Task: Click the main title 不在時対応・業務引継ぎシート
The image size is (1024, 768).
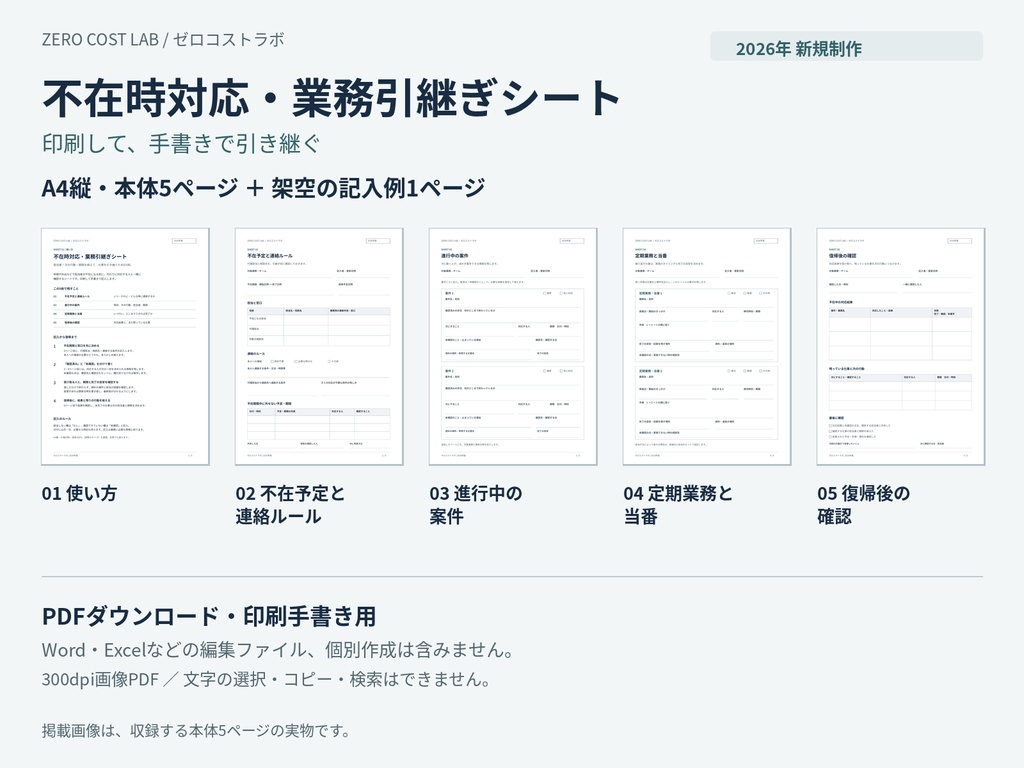Action: [x=331, y=99]
